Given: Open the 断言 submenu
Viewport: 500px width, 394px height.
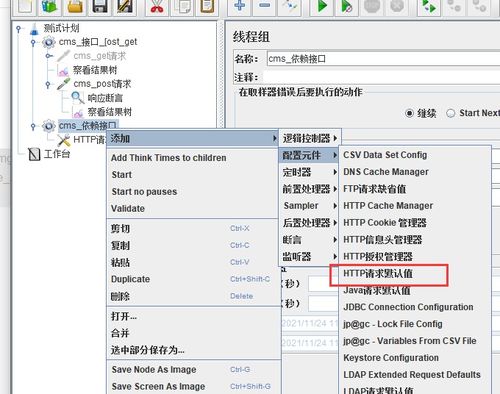Looking at the screenshot, I should [x=309, y=240].
